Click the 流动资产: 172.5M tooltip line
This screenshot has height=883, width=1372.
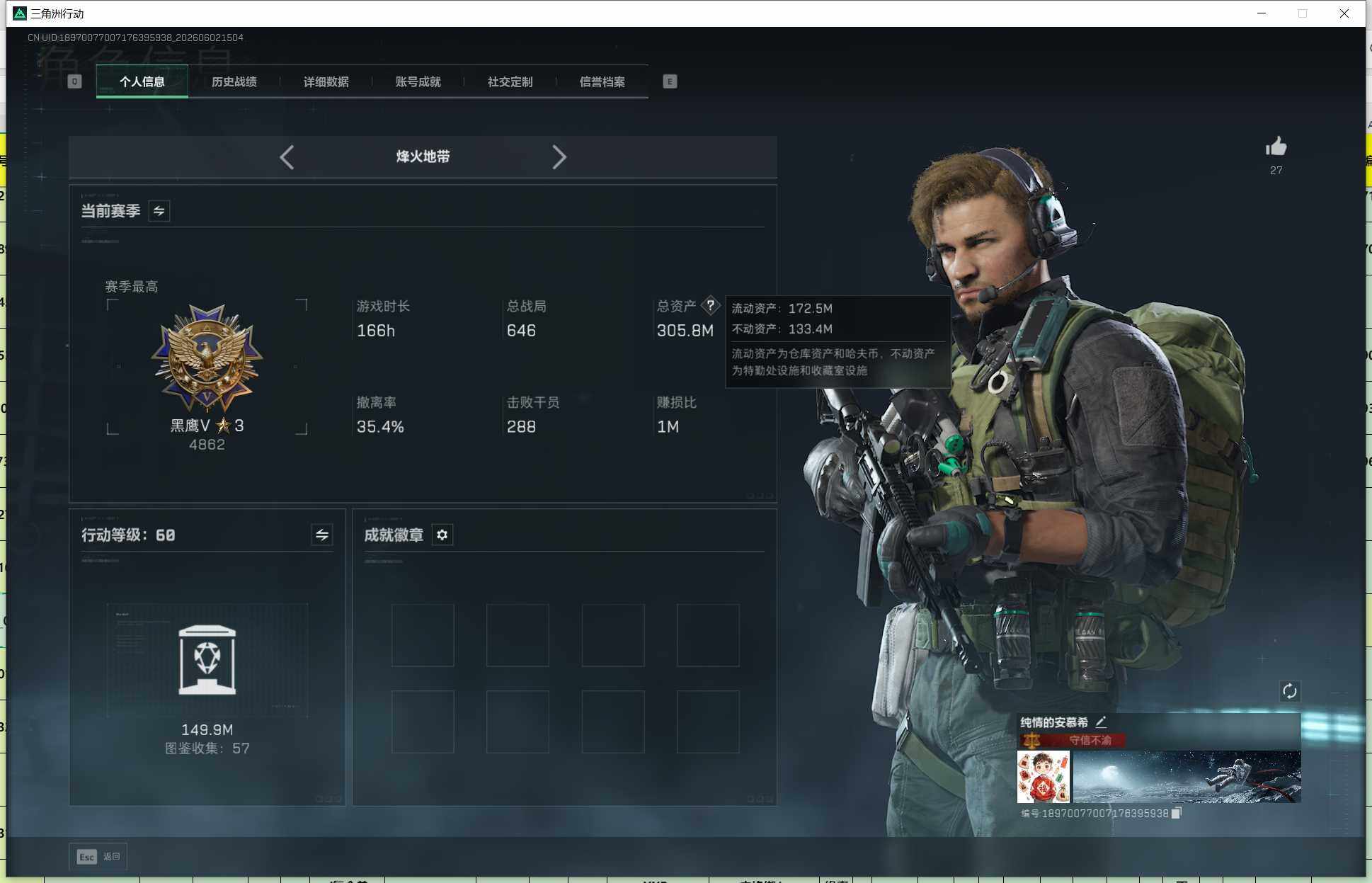782,308
